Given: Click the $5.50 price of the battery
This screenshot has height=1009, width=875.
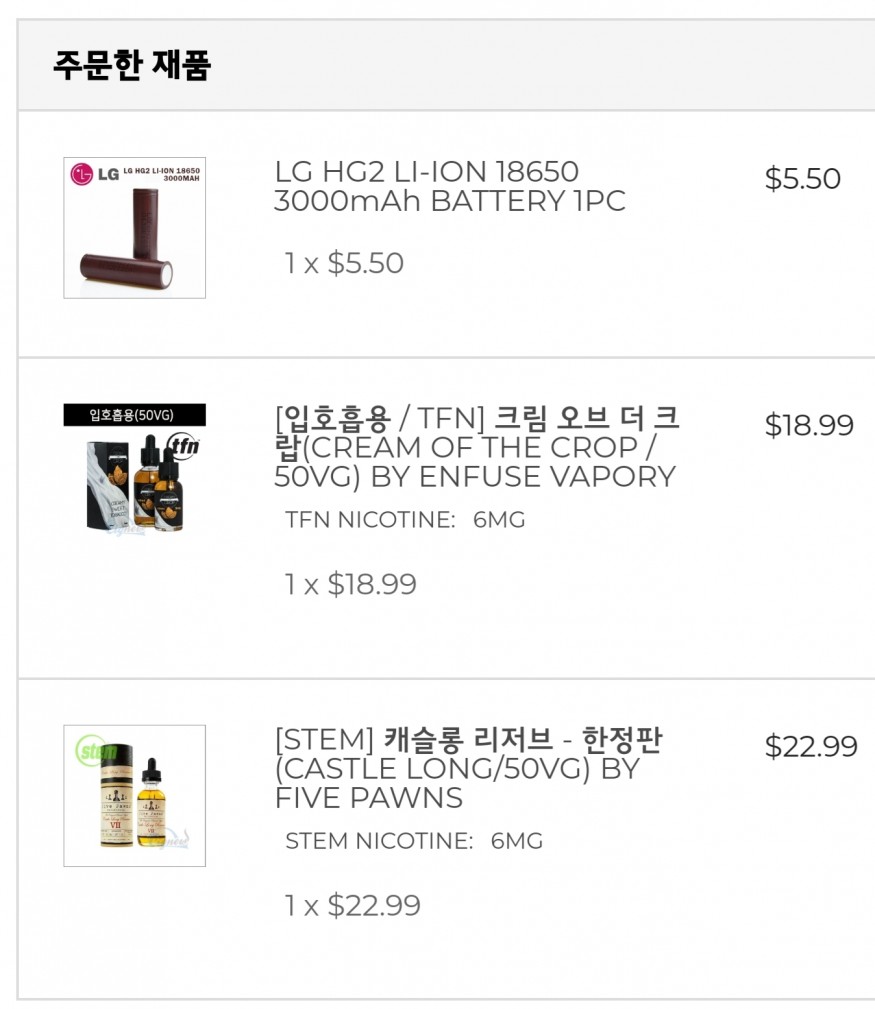Looking at the screenshot, I should tap(802, 178).
